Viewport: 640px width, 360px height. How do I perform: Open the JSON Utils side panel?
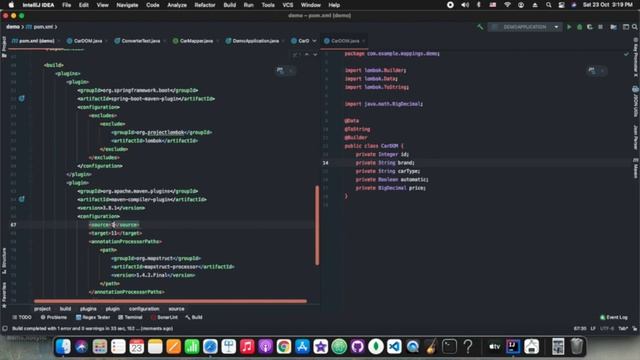click(x=636, y=101)
